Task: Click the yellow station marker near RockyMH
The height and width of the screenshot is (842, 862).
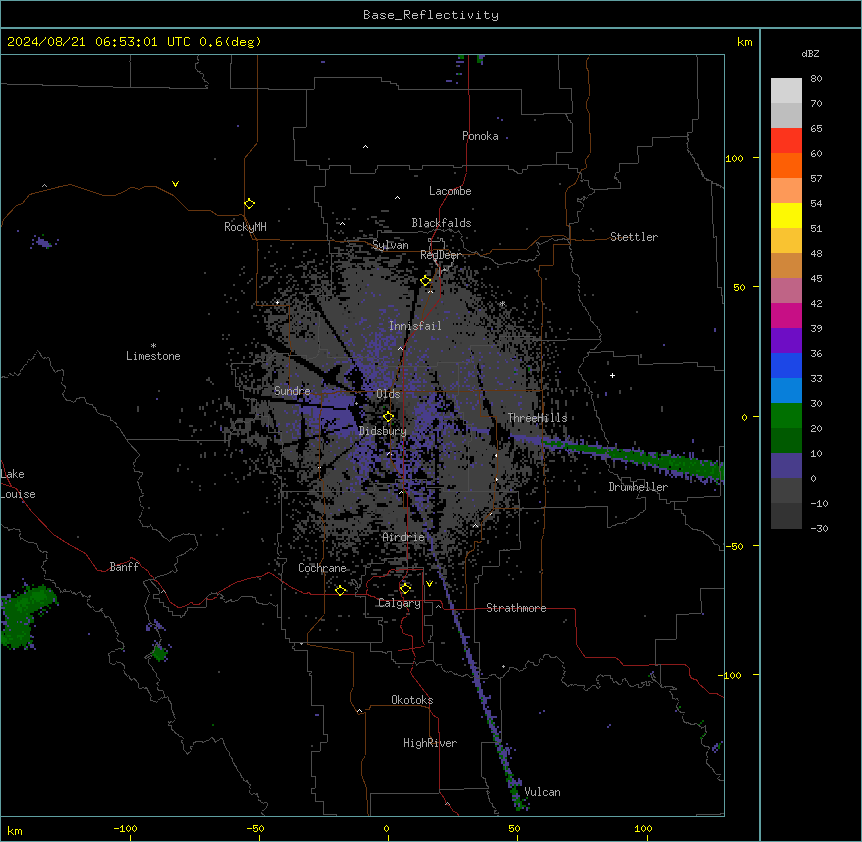Action: pyautogui.click(x=249, y=203)
